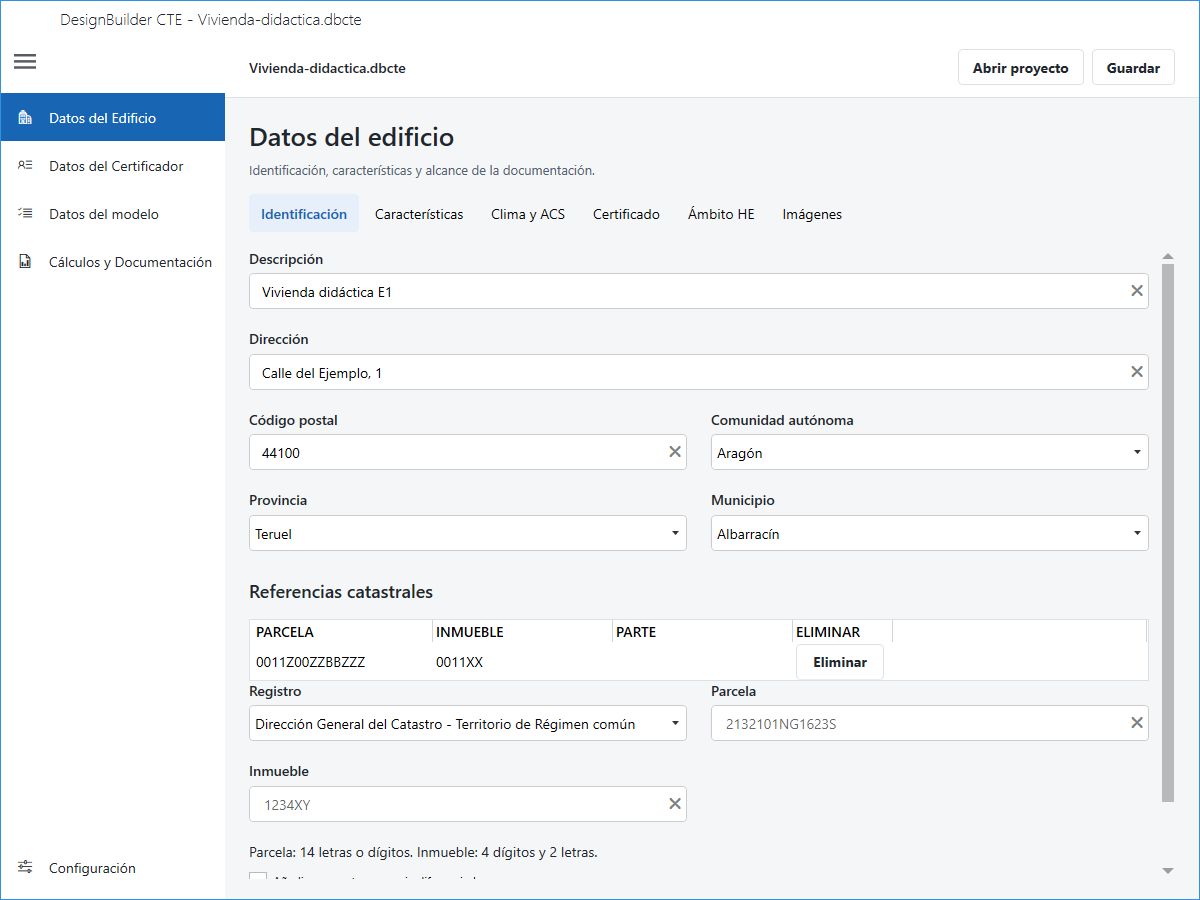1200x900 pixels.
Task: Clear the Descripción field with its X
Action: point(1136,291)
